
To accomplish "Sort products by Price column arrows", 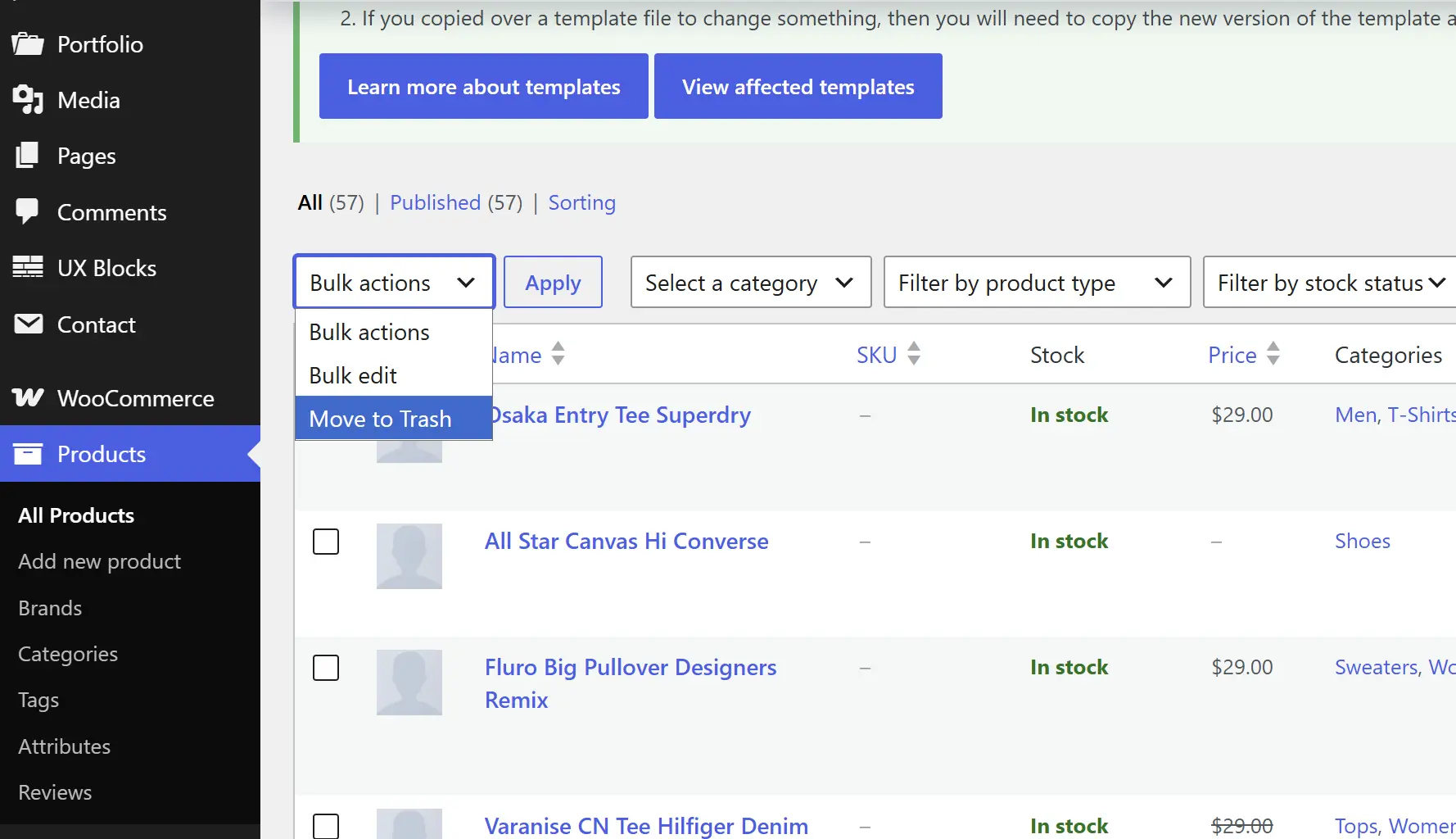I will [1273, 354].
